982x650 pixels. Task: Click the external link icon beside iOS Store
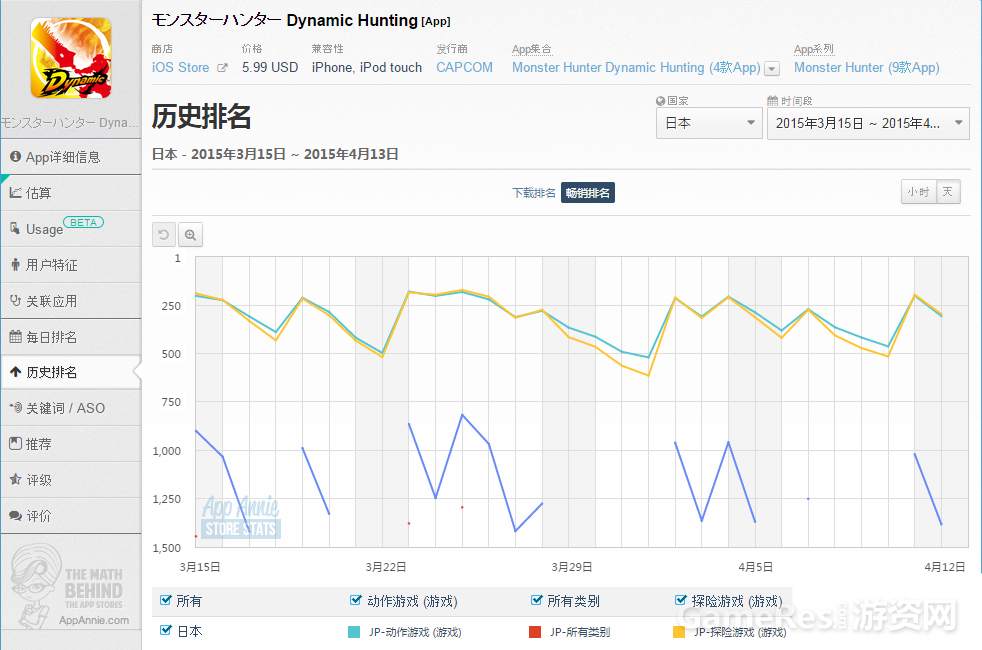click(222, 68)
